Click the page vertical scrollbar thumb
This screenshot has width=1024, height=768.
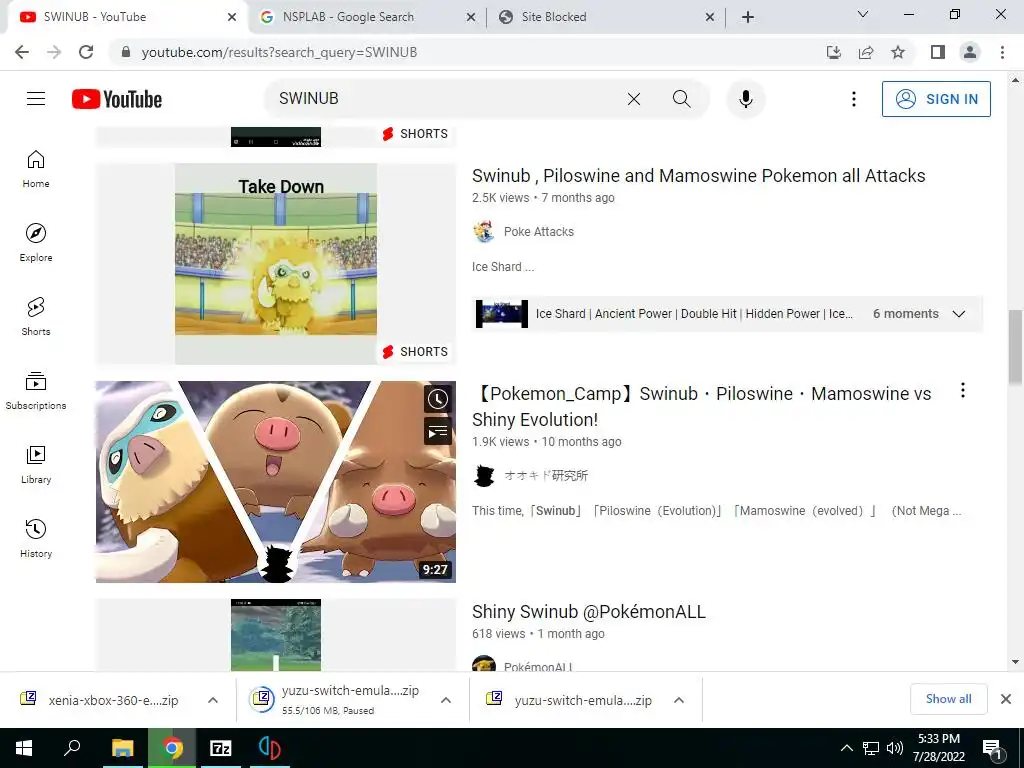tap(1015, 347)
